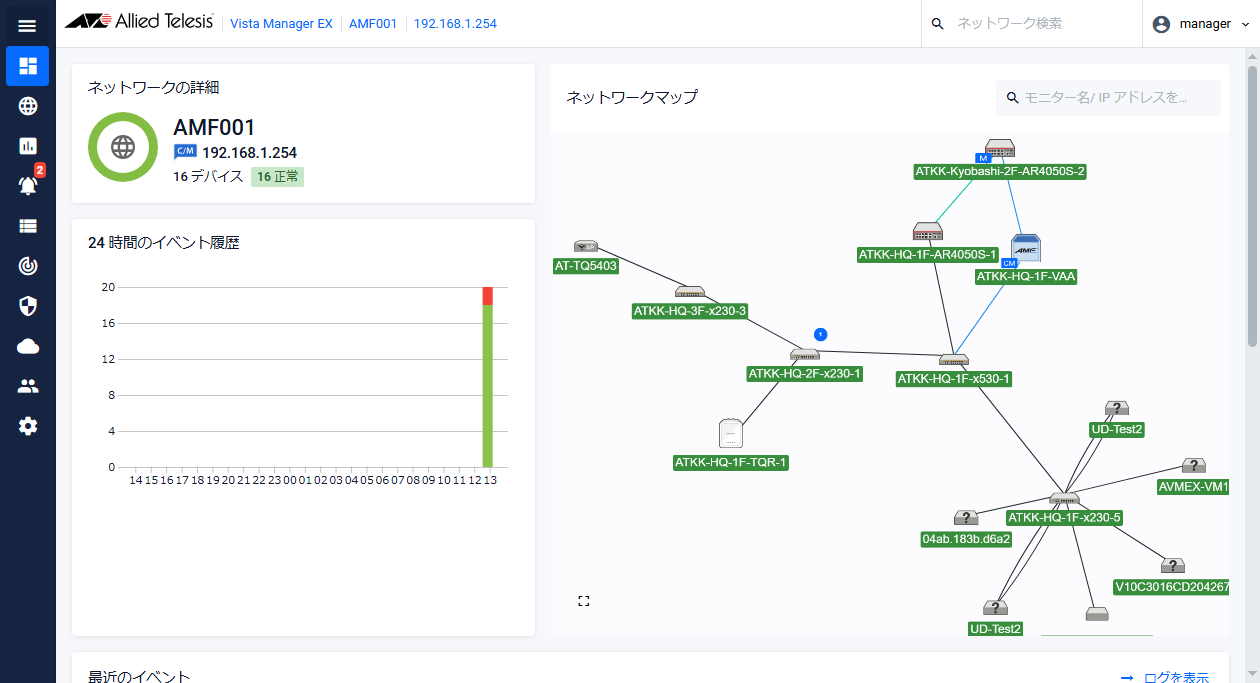The image size is (1260, 683).
Task: Select the AT-TQ5403 access point icon
Action: pos(586,246)
